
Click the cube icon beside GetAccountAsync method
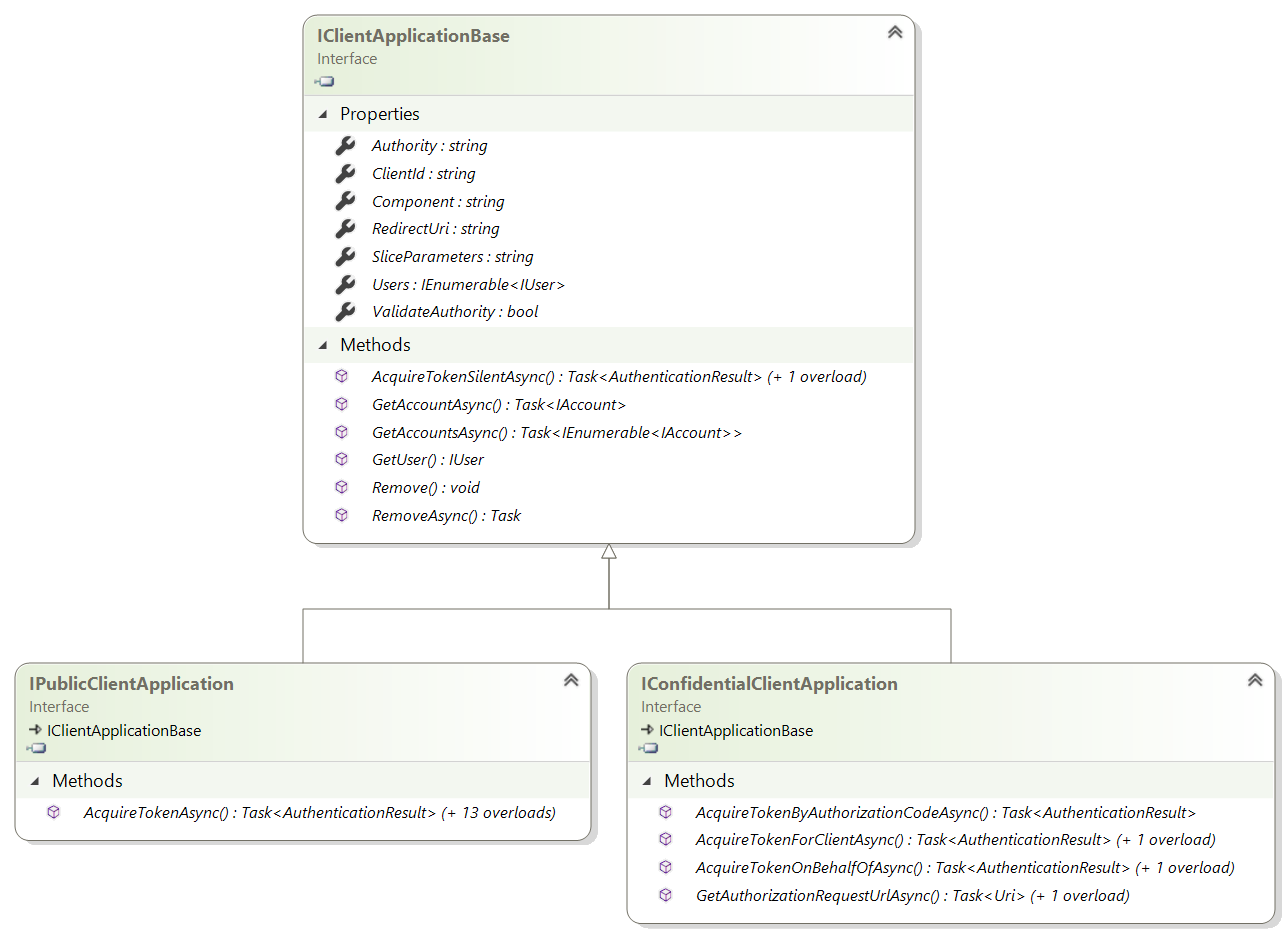pyautogui.click(x=342, y=404)
